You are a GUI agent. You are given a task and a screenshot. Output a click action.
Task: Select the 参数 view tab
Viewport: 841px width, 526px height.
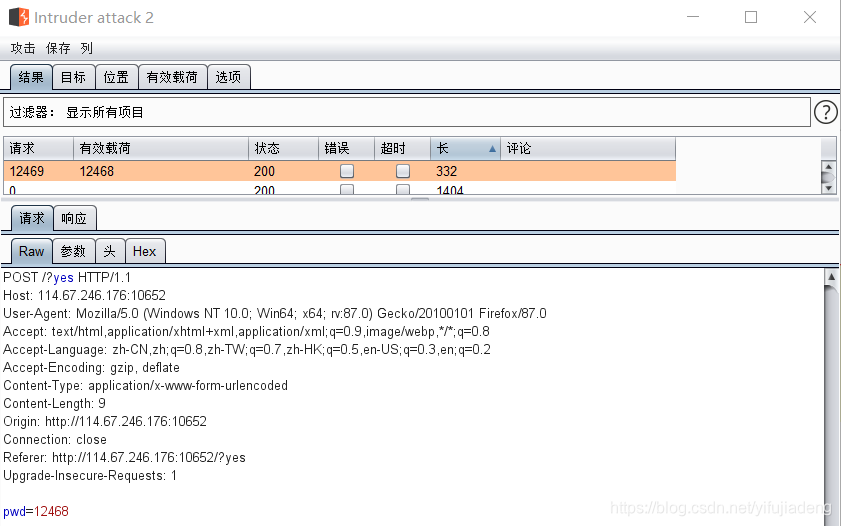click(x=73, y=251)
